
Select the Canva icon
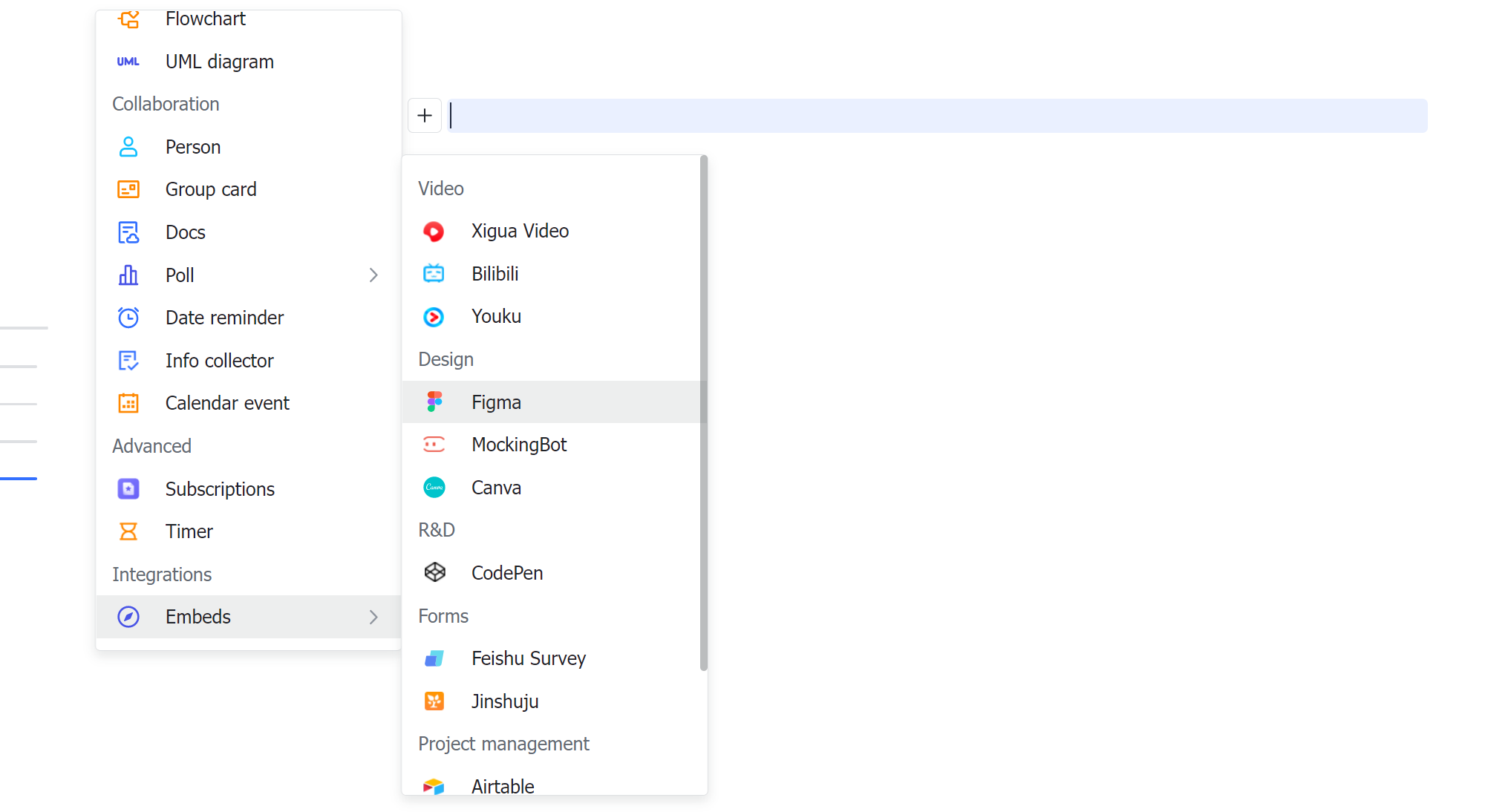pyautogui.click(x=434, y=488)
